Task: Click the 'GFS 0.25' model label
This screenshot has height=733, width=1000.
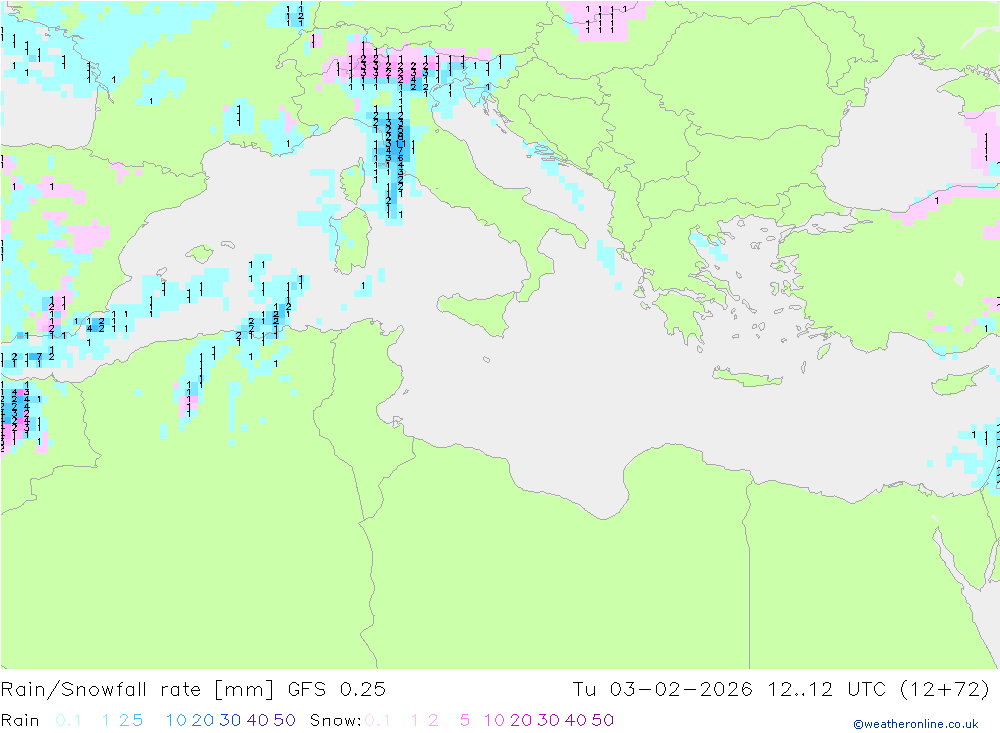Action: pos(337,690)
